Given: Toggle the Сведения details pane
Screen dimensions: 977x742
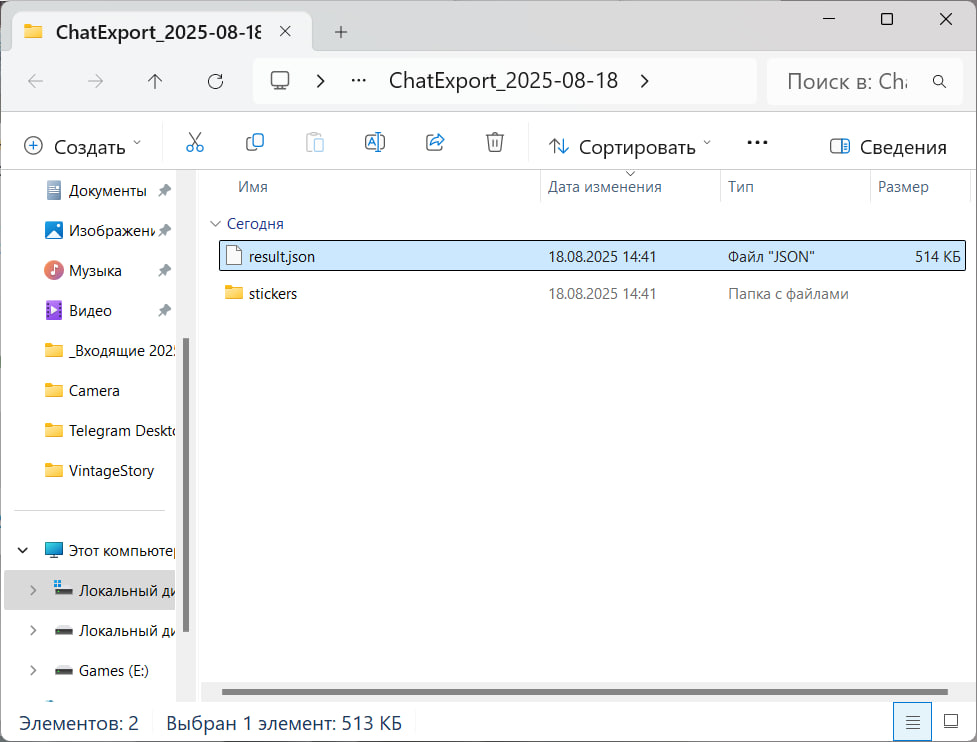Looking at the screenshot, I should coord(888,146).
